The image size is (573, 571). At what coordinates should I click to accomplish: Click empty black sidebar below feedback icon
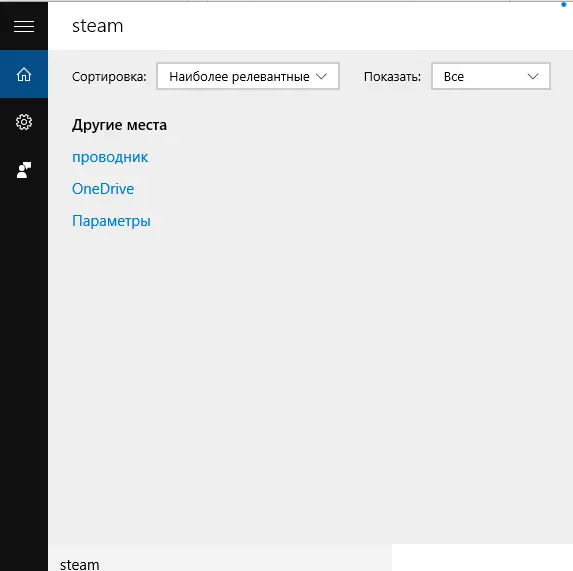coord(24,365)
